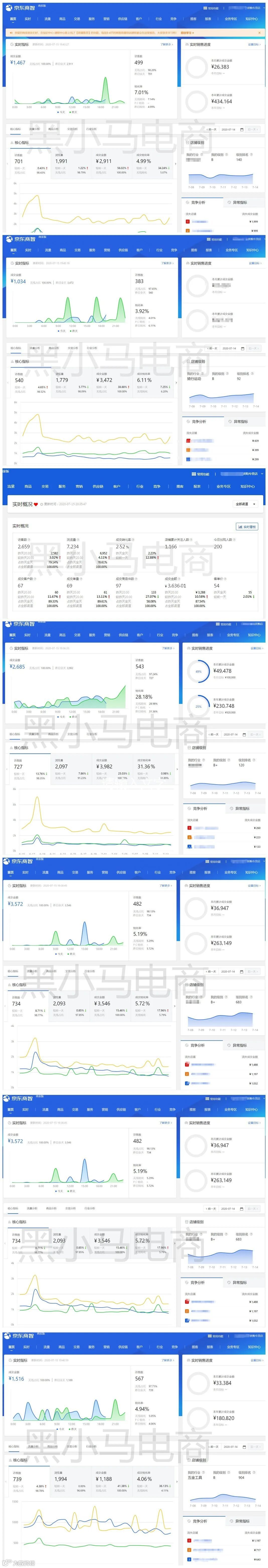Click rank 3 blue badge beside ¥299 loss
Image resolution: width=268 pixels, height=1568 pixels.
click(x=189, y=460)
